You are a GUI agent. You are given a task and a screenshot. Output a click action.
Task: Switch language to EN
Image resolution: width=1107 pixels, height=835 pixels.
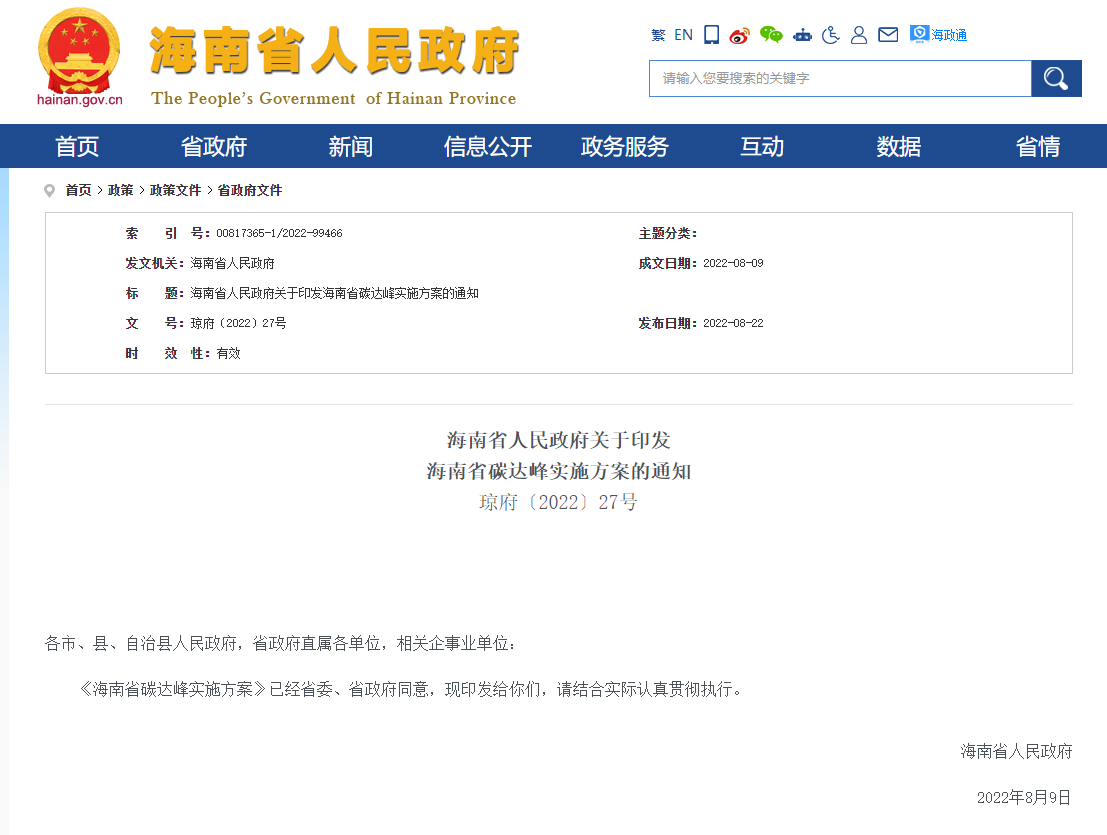click(683, 35)
